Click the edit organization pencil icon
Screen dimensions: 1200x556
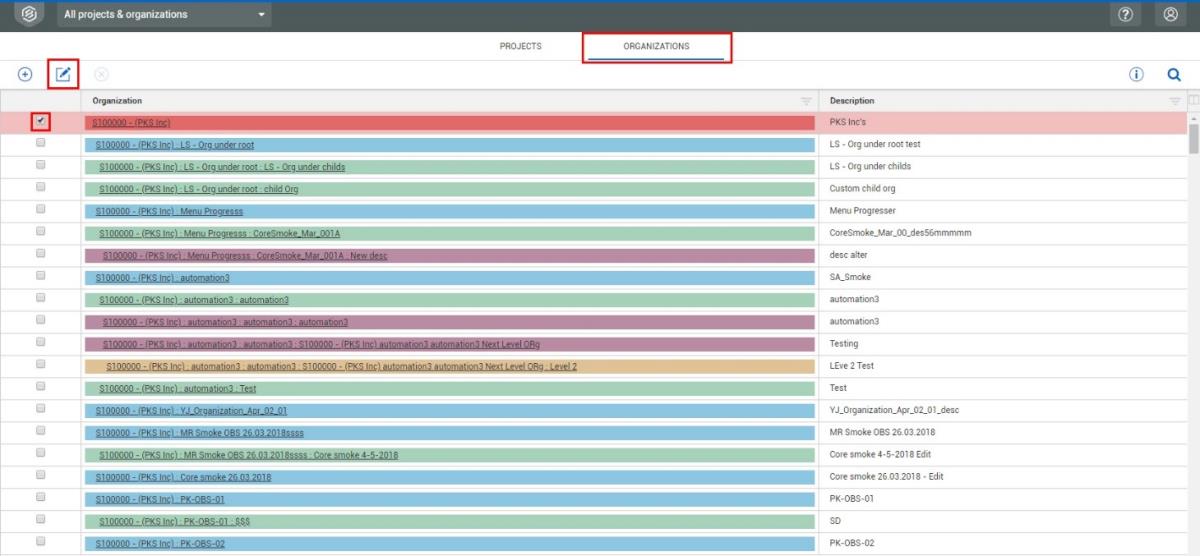coord(63,75)
